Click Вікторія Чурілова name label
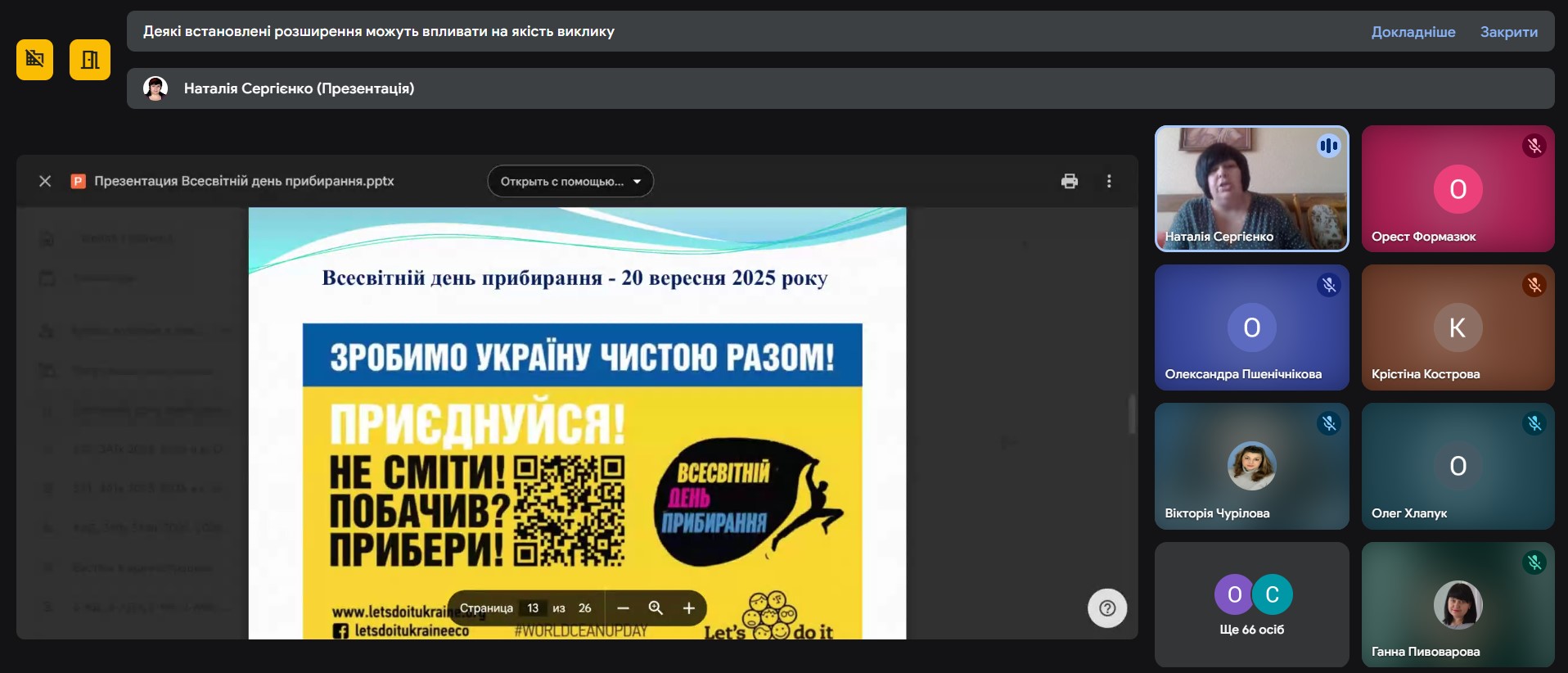Viewport: 1568px width, 673px height. (1217, 513)
